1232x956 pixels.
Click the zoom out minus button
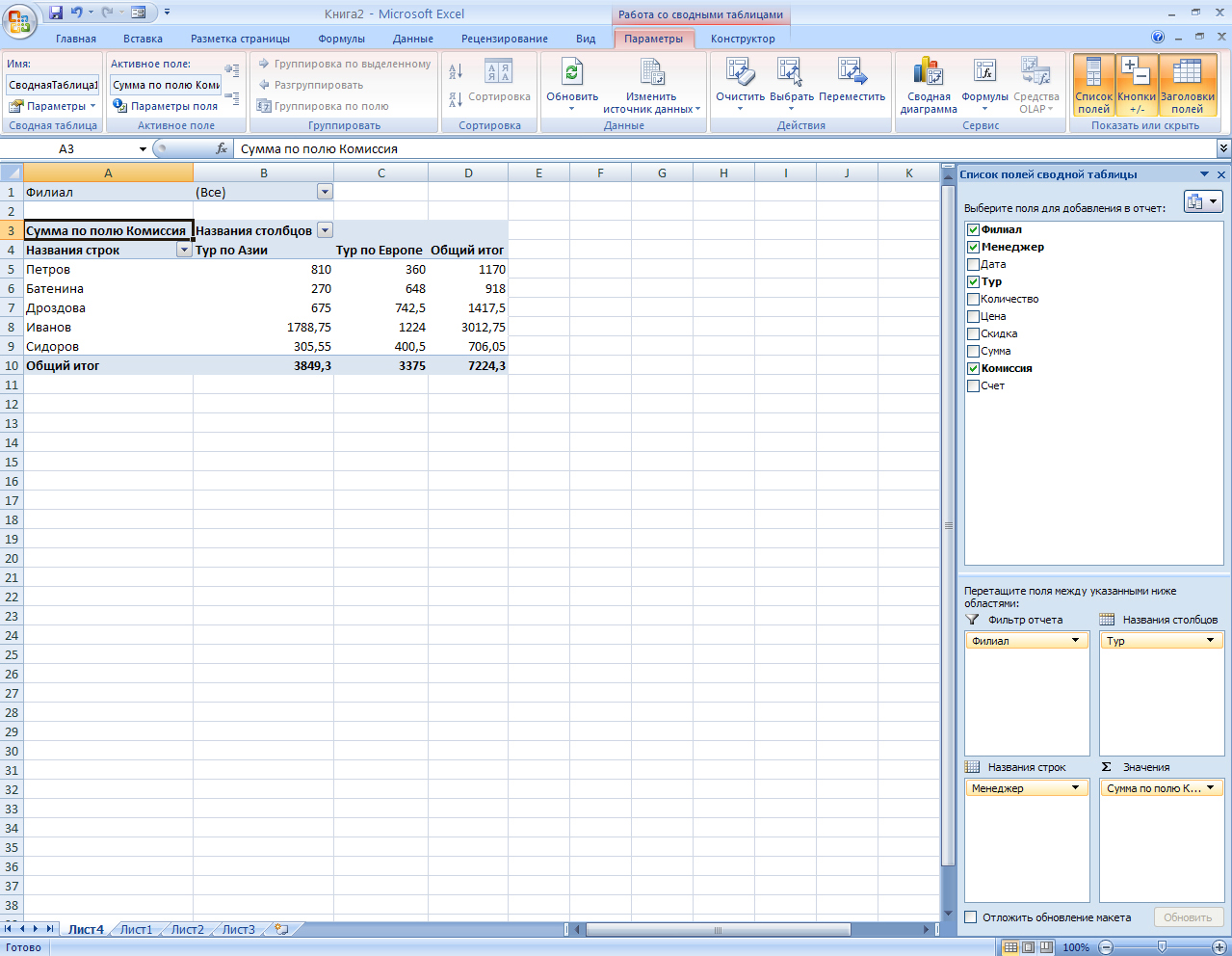pos(1106,947)
